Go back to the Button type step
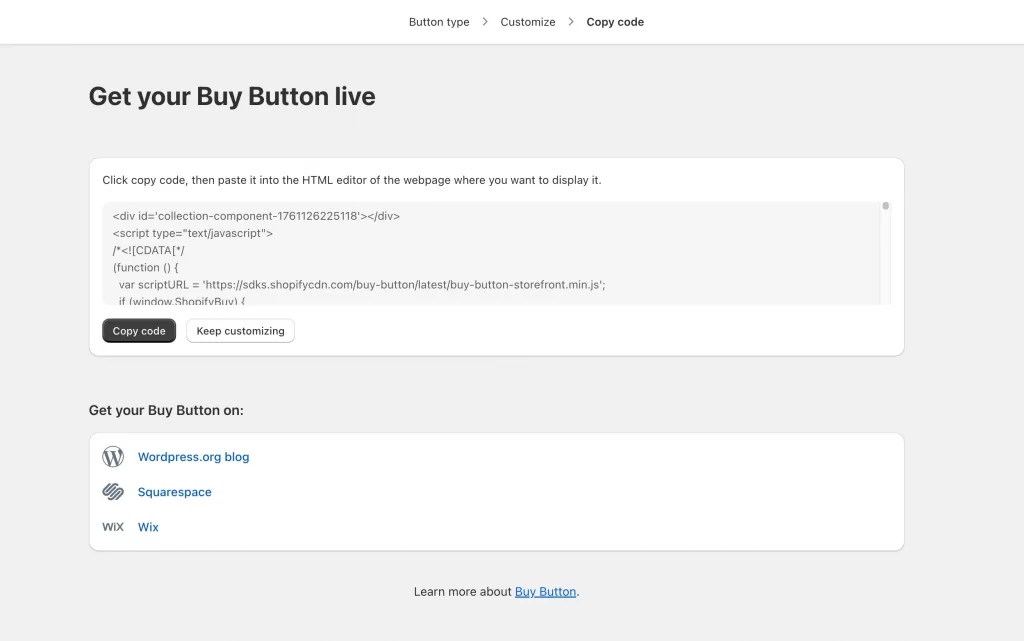The width and height of the screenshot is (1024, 641). click(x=438, y=21)
